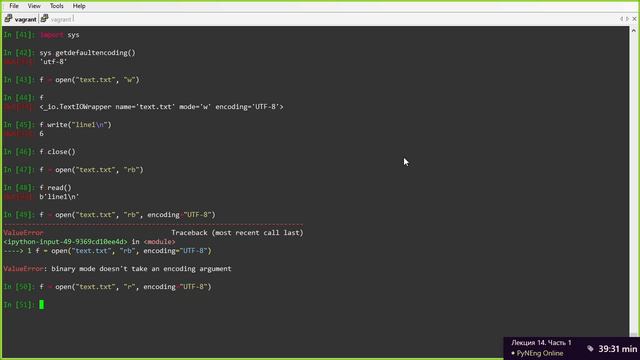Click the terminal scrollbar up arrow
This screenshot has width=640, height=360.
coord(633,31)
